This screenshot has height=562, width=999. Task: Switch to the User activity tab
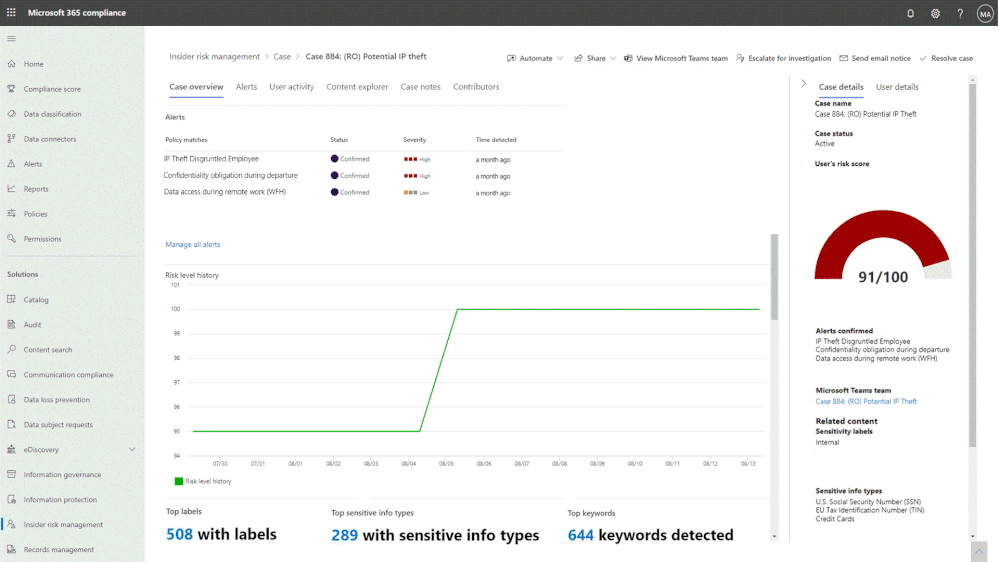click(291, 87)
